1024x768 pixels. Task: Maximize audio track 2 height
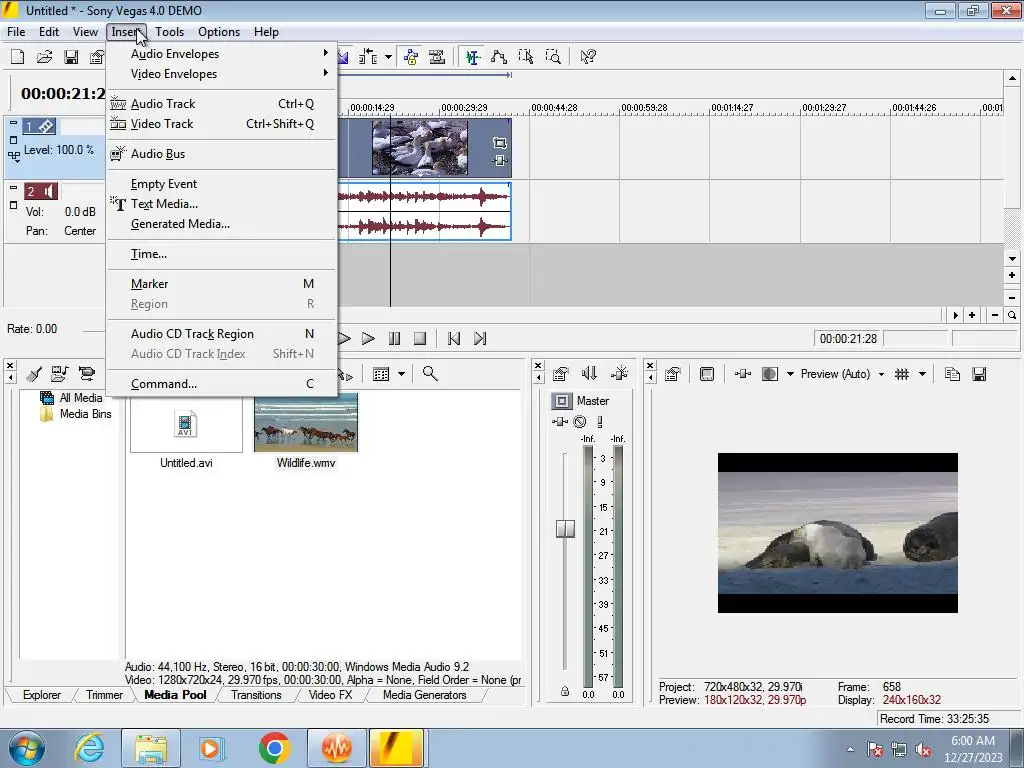click(x=13, y=205)
